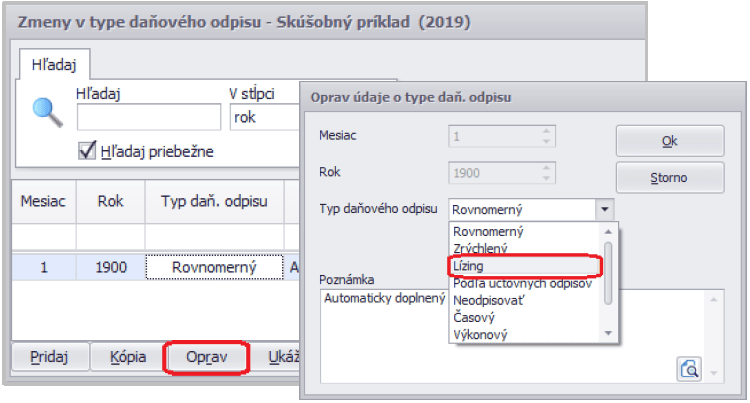Select the Neodpisovať list option
Screen dimensions: 750x403
(x=492, y=299)
